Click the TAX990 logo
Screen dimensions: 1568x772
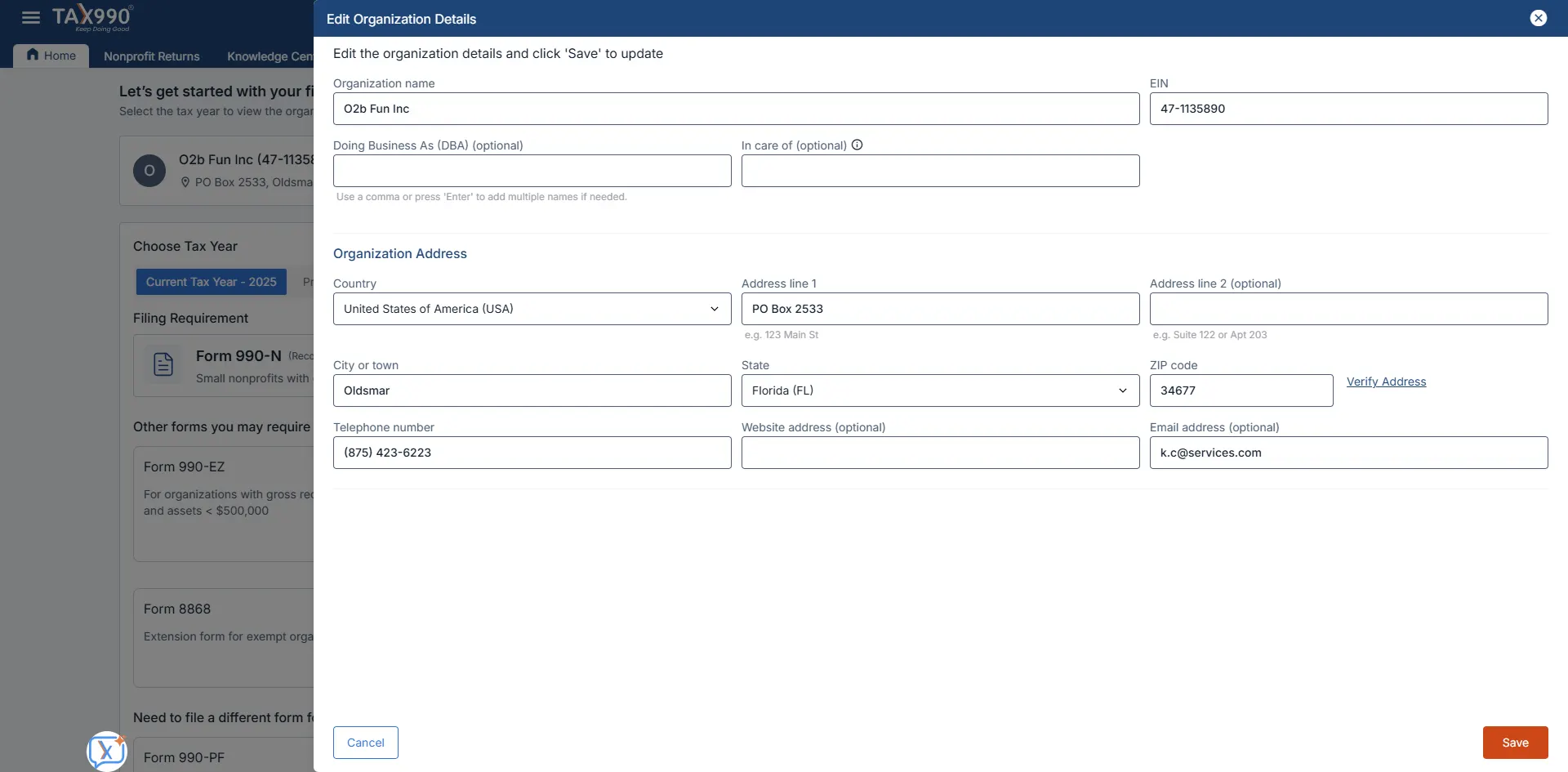click(92, 16)
